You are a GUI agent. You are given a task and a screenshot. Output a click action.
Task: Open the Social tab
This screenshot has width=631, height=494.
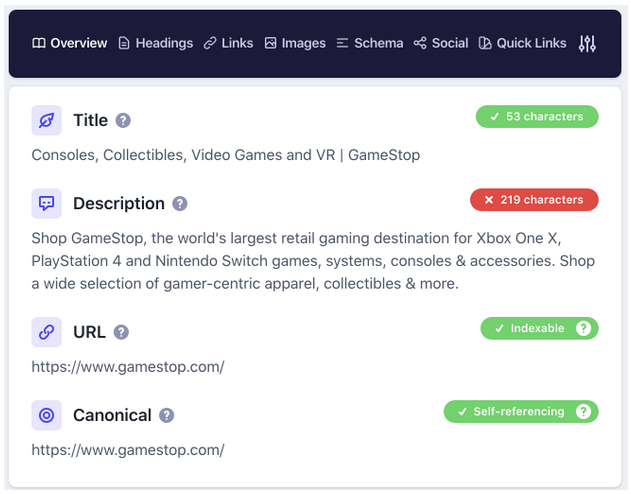441,43
